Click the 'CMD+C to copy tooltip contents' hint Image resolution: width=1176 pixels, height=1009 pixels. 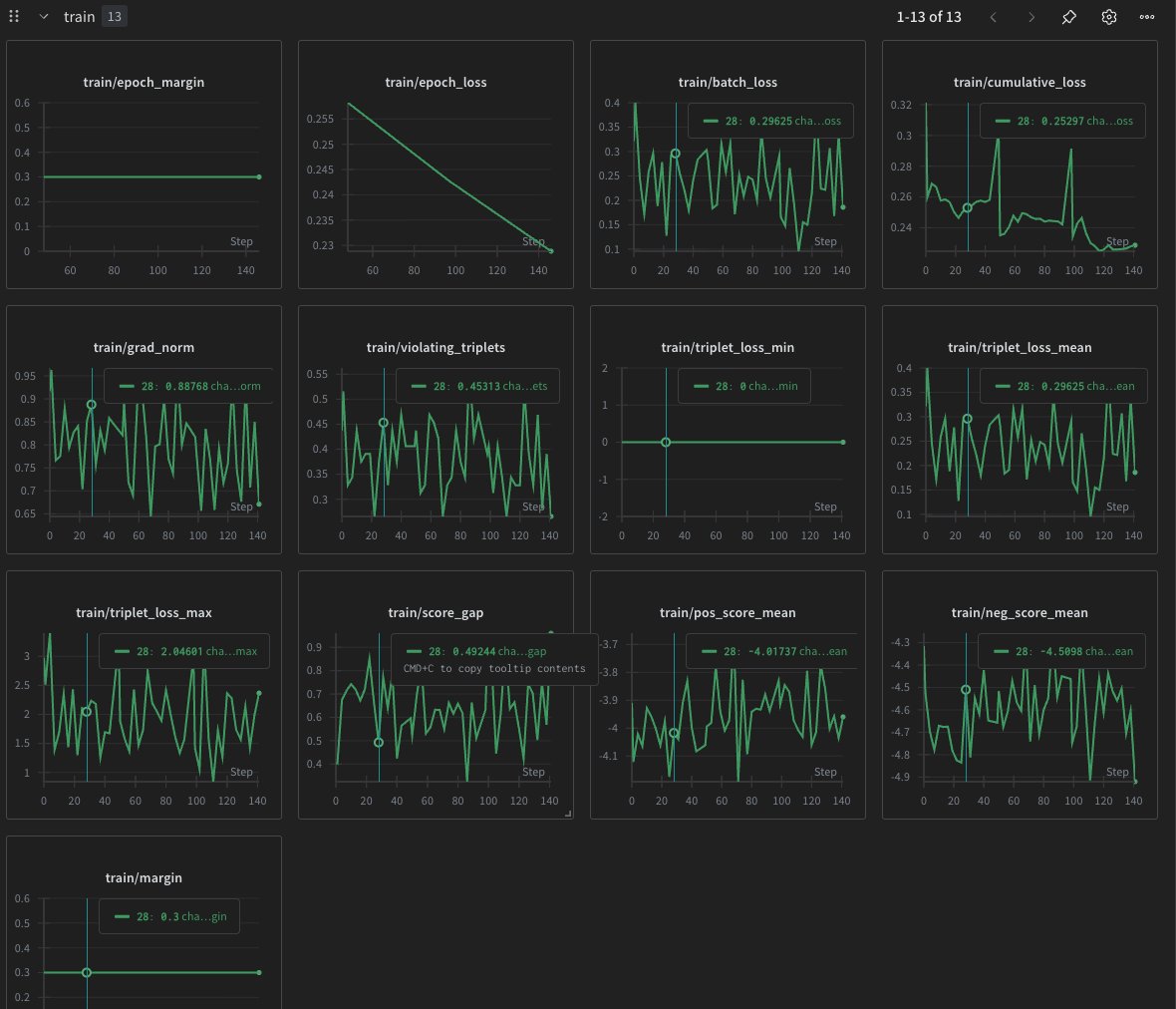(x=494, y=668)
